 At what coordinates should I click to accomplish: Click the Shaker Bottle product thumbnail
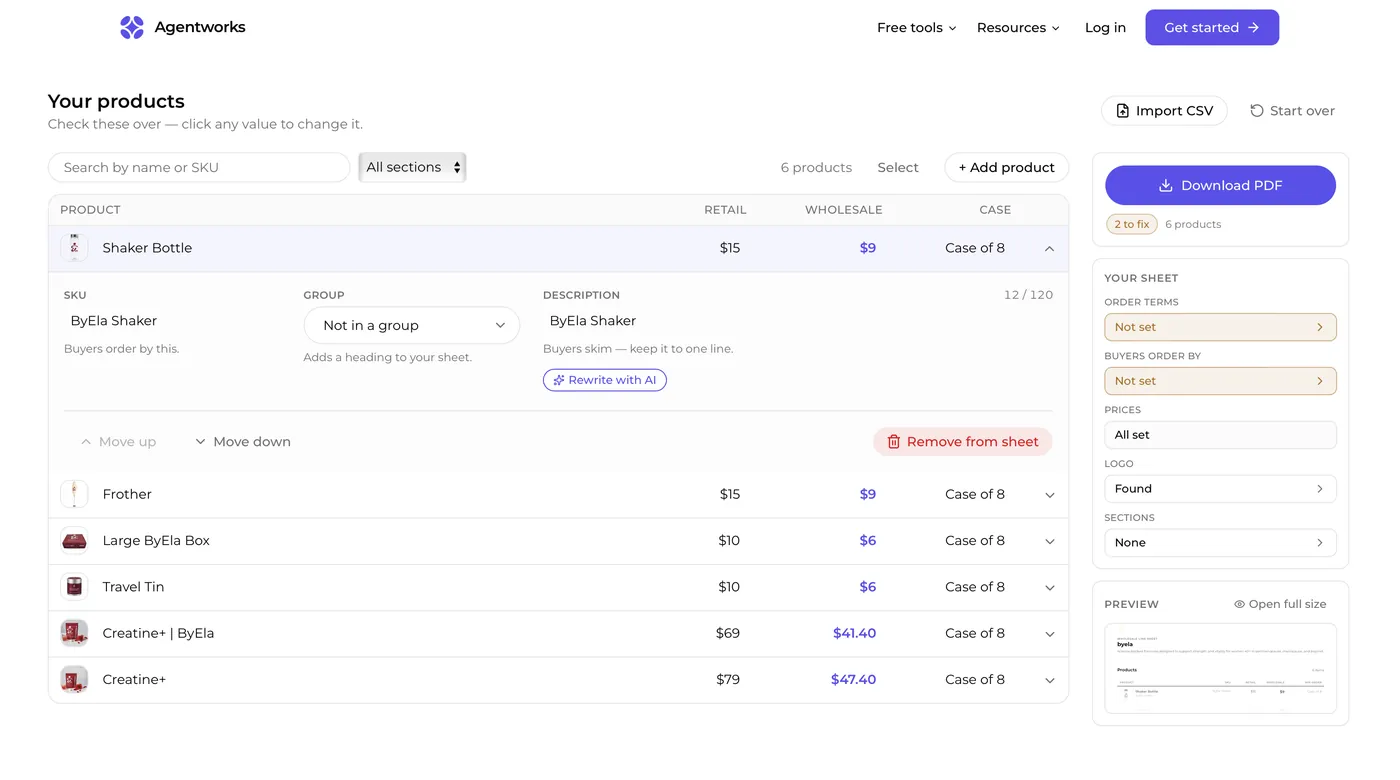pyautogui.click(x=74, y=248)
